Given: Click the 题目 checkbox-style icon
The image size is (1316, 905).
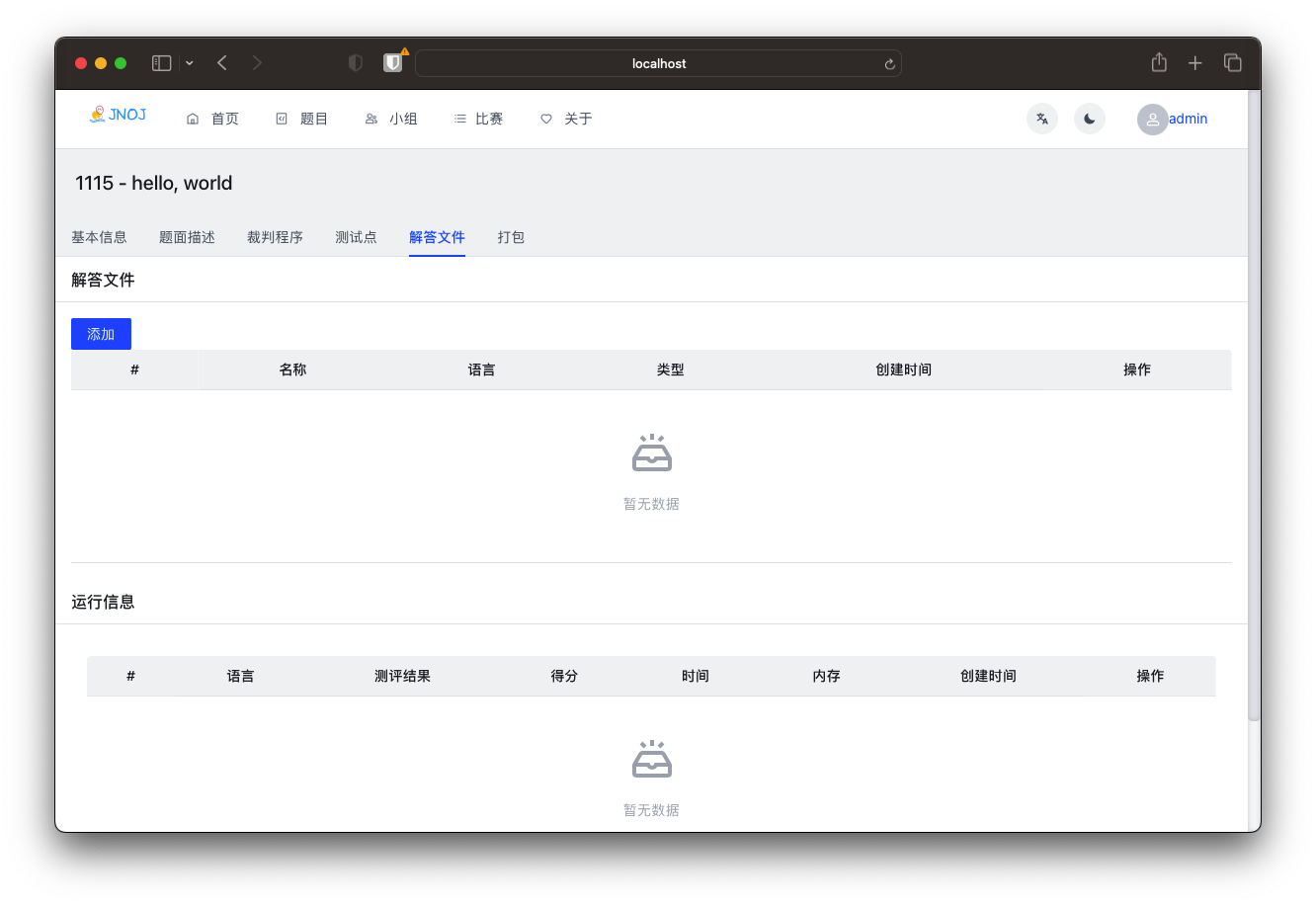Looking at the screenshot, I should (282, 119).
